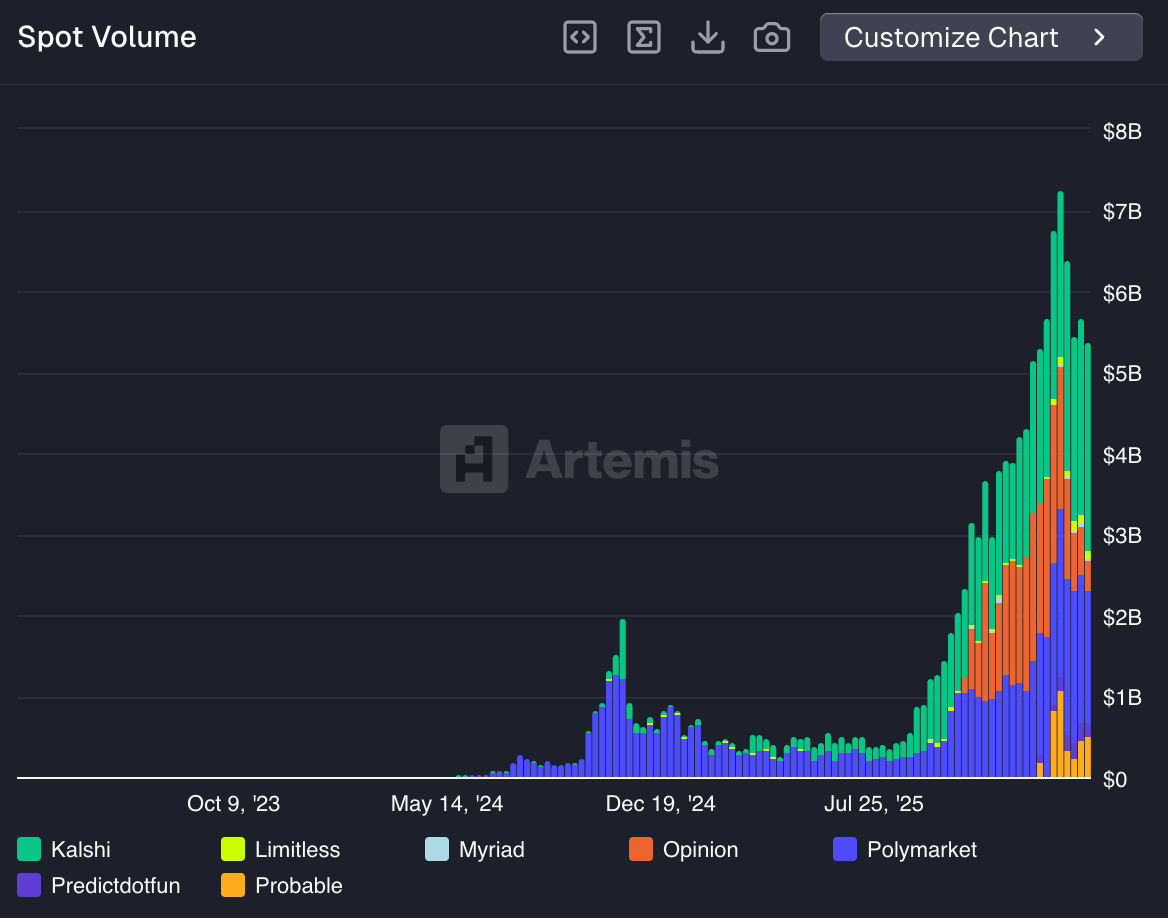Expand Customize Chart chevron arrow
1168x918 pixels.
pyautogui.click(x=1099, y=37)
